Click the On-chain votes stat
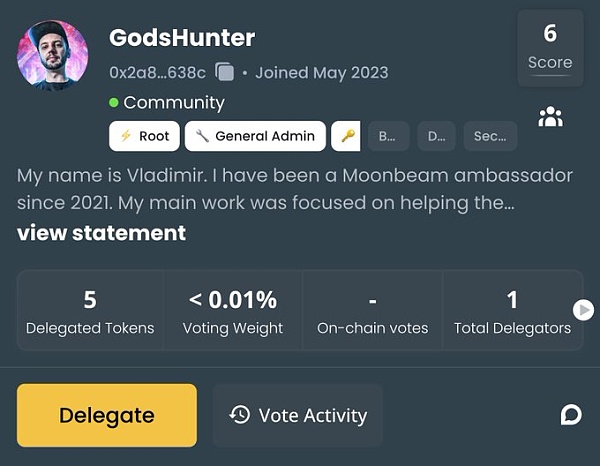The height and width of the screenshot is (466, 600). [x=372, y=311]
